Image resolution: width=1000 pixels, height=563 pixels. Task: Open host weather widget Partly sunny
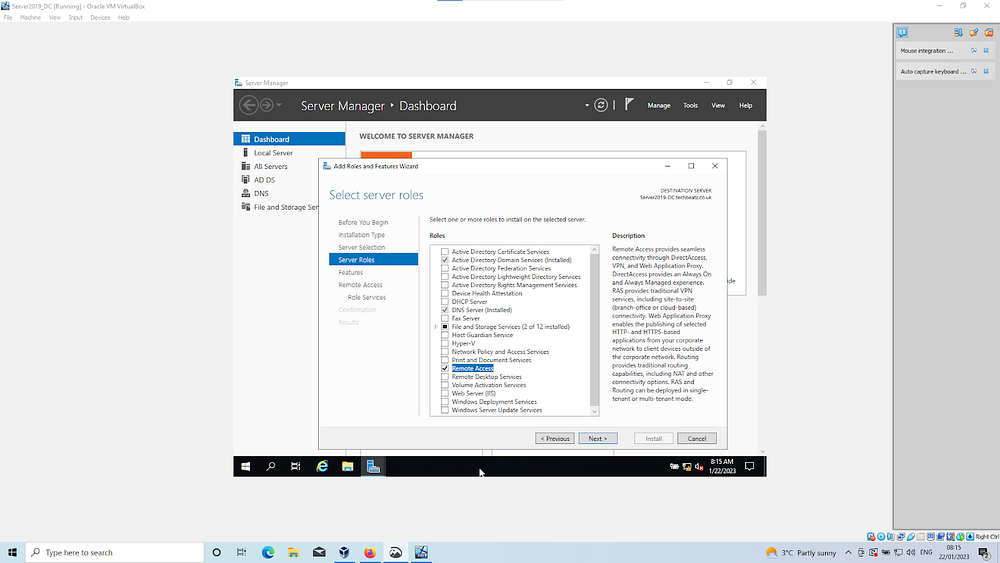[801, 552]
